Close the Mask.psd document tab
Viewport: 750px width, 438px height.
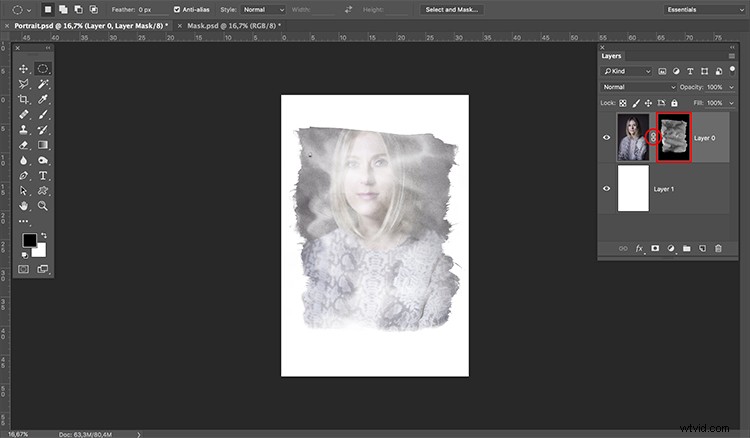click(x=180, y=26)
